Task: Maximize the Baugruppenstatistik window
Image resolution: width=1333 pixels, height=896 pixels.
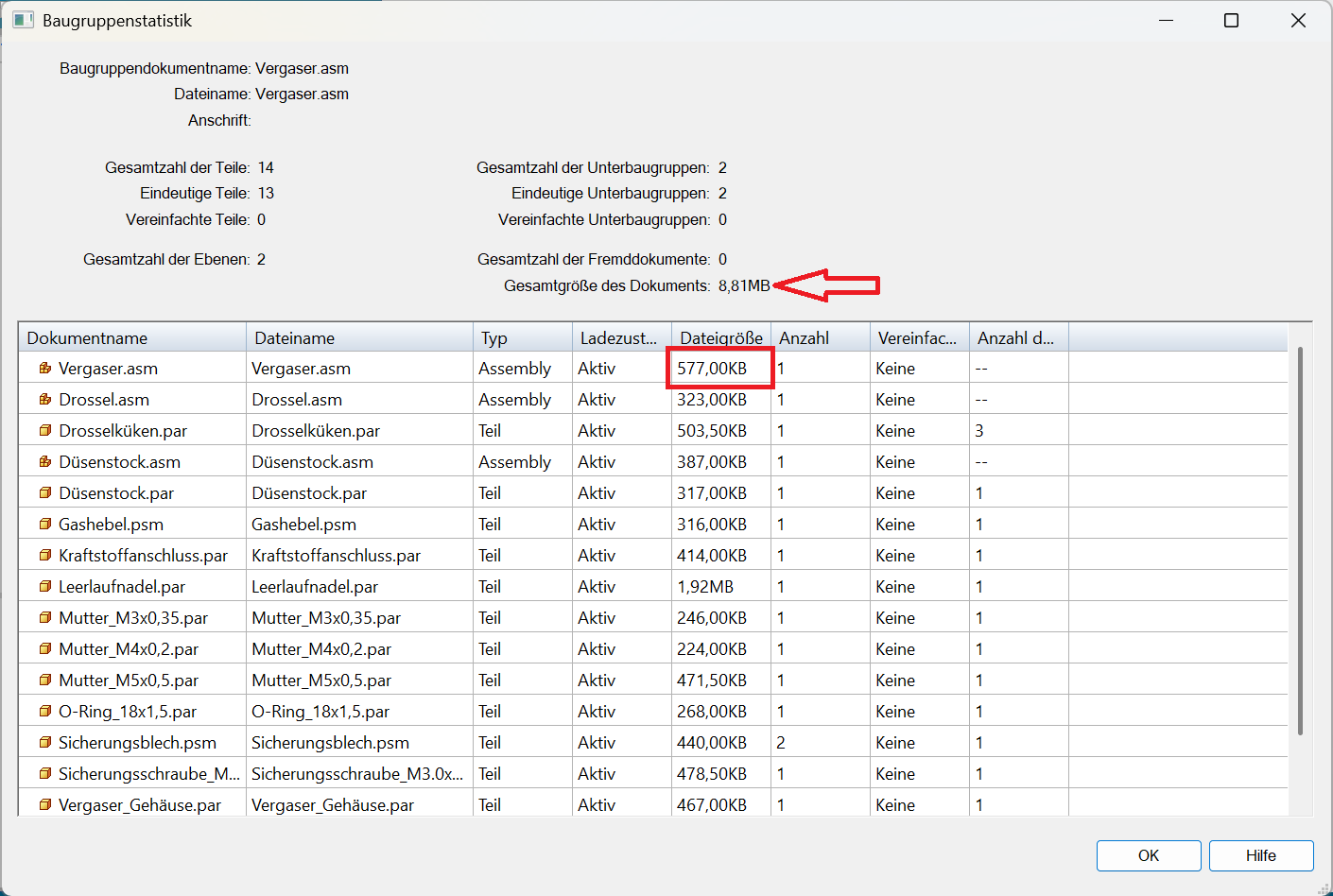Action: [x=1231, y=21]
